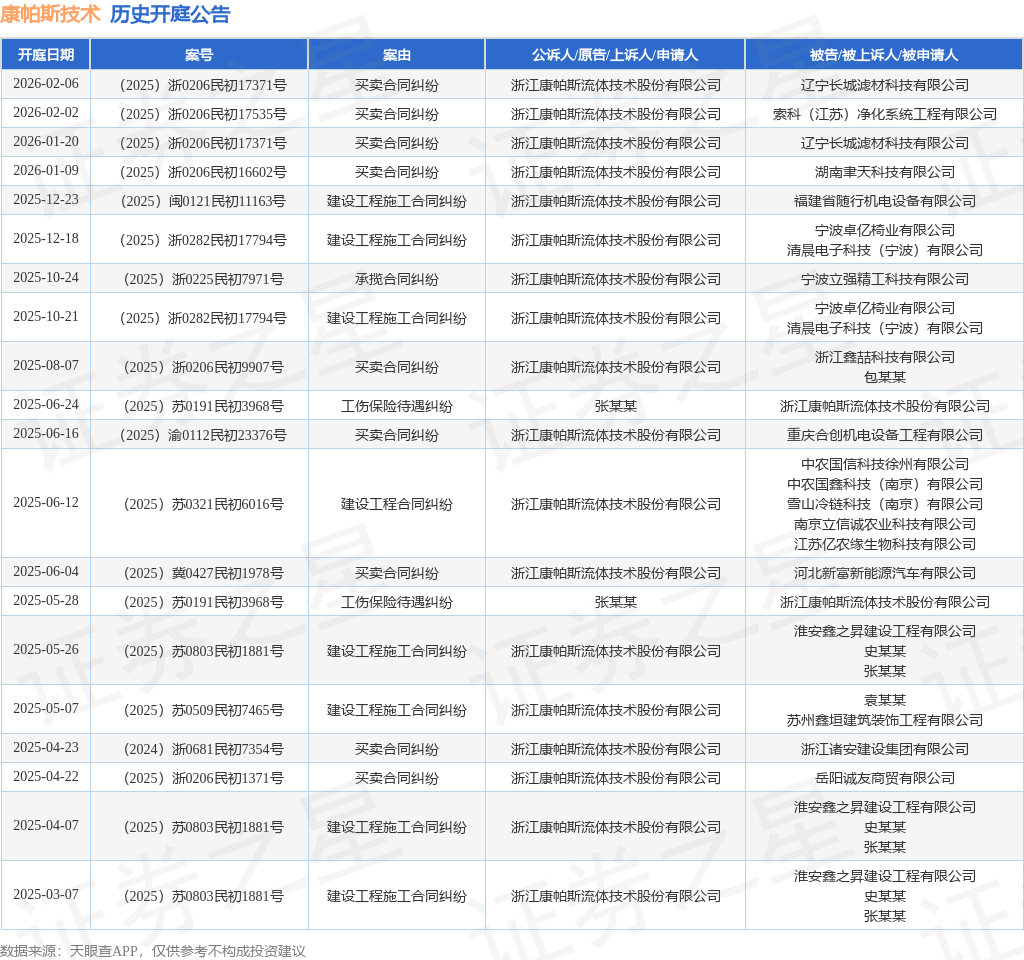Click defendant 苏州鑫垣建筑装饰工程有限公司
Viewport: 1024px width, 960px height.
pos(884,720)
